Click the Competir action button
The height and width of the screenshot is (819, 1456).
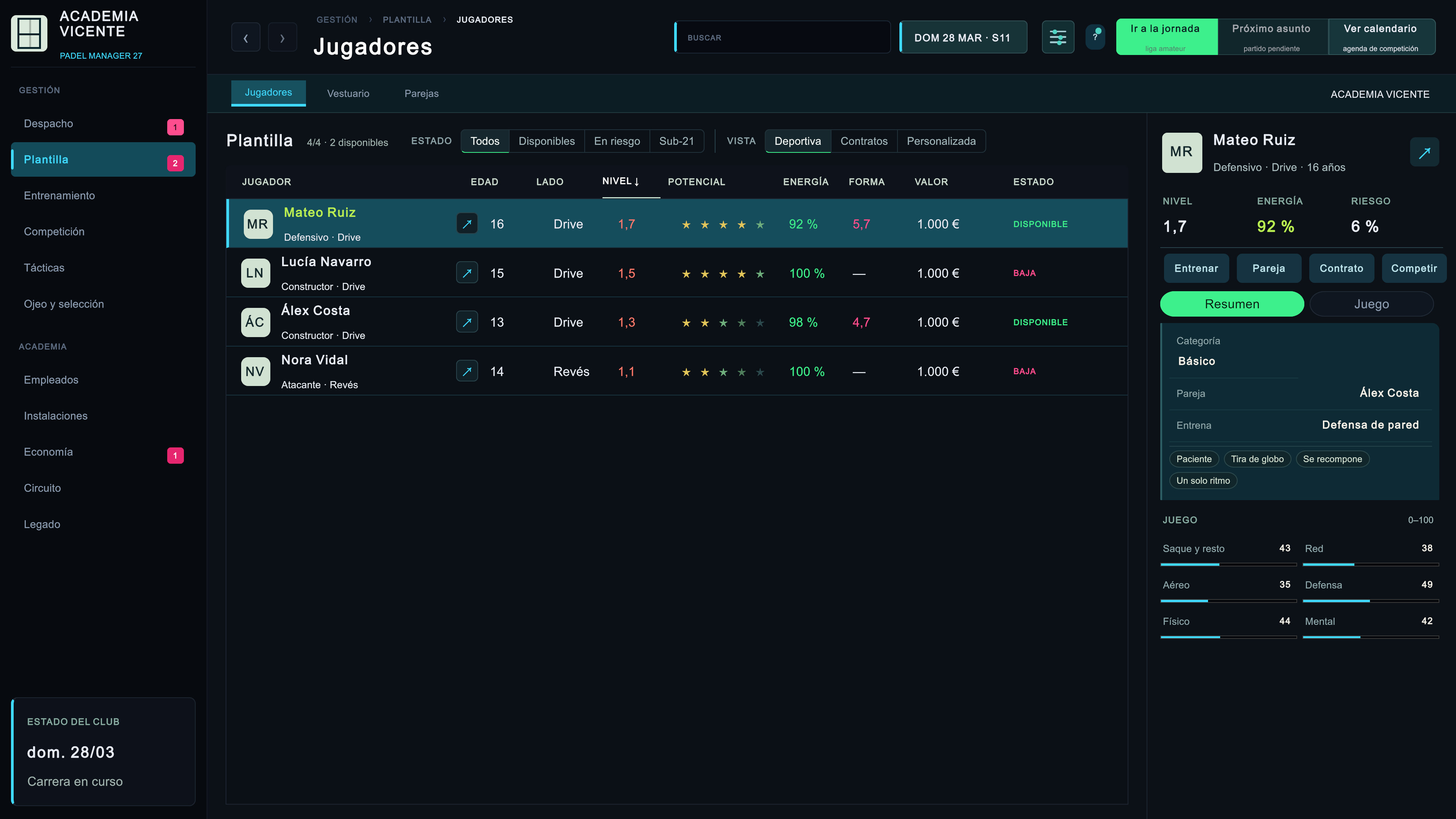pos(1414,268)
